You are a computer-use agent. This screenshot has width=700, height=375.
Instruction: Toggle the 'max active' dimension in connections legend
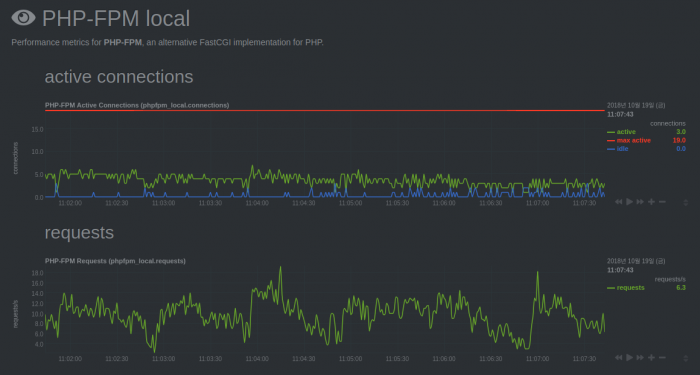633,140
